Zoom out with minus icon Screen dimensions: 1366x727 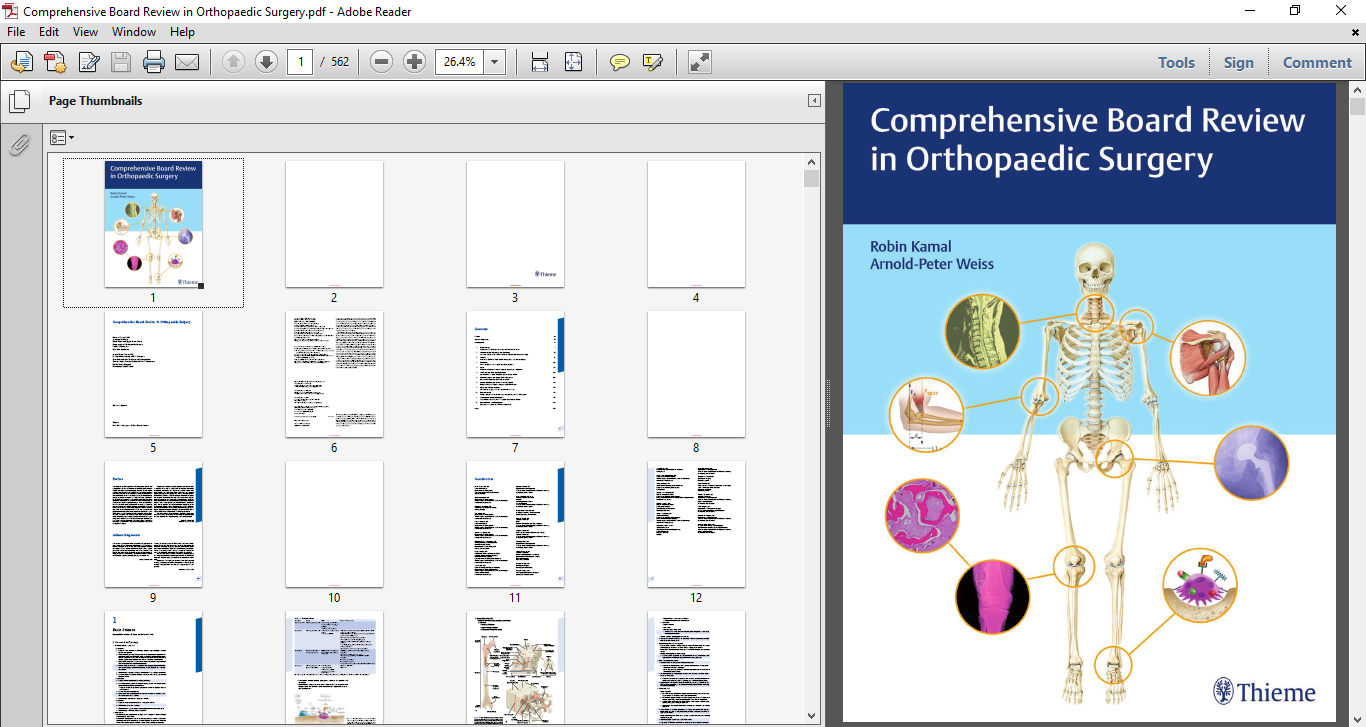click(381, 62)
